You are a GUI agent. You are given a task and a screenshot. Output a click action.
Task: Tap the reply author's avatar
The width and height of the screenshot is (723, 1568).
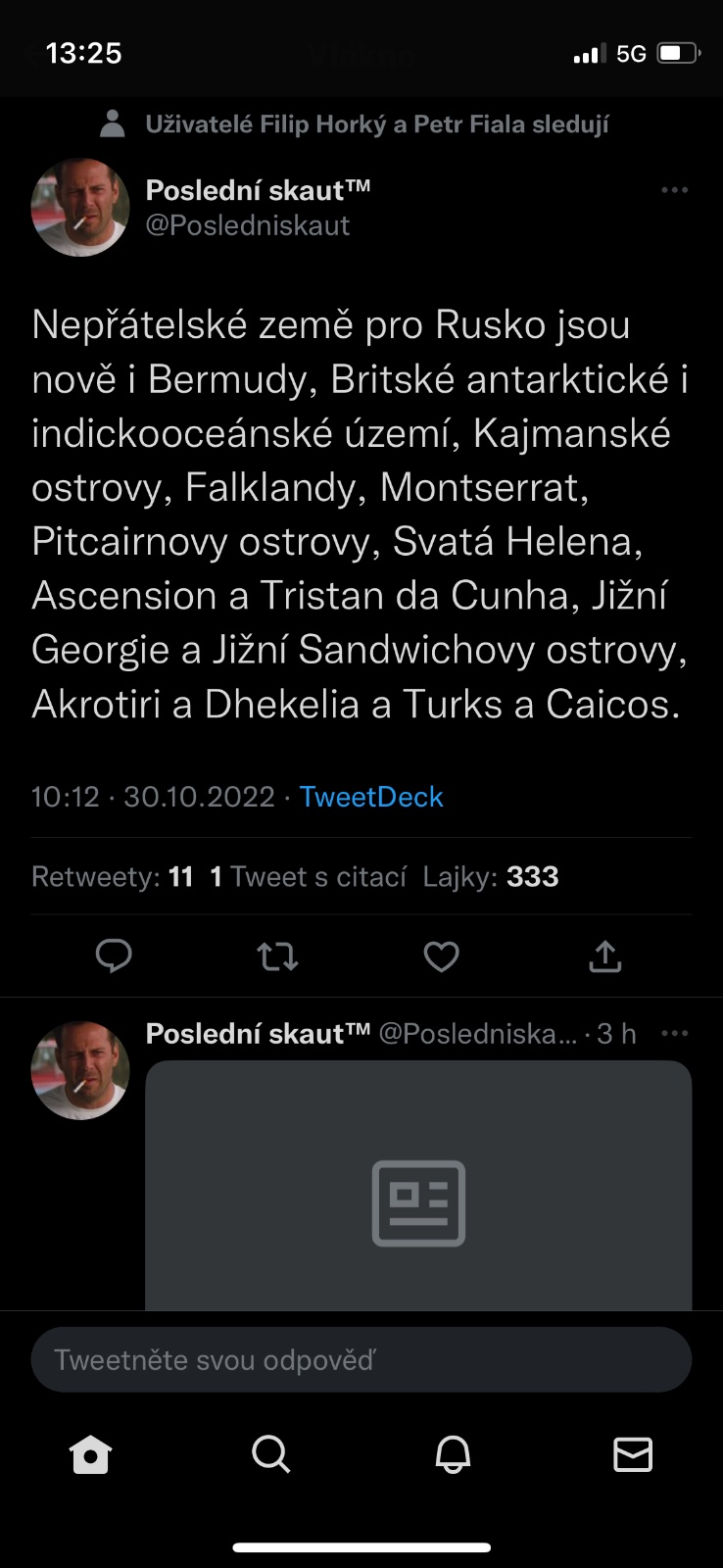click(x=80, y=1070)
